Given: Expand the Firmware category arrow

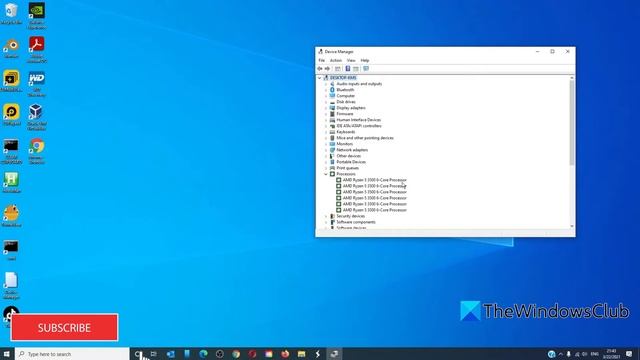Looking at the screenshot, I should [326, 114].
